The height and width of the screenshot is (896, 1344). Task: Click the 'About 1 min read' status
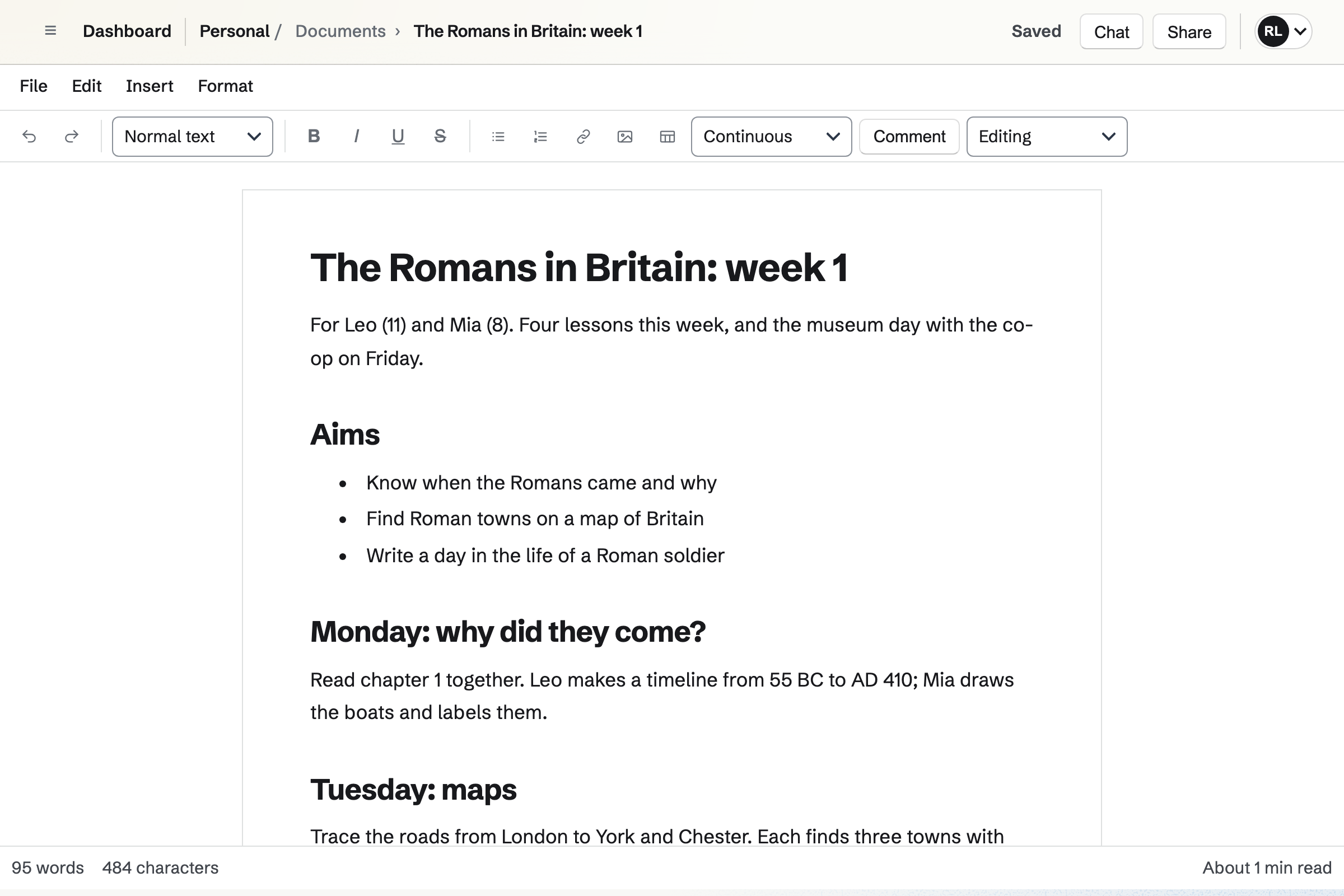pos(1267,867)
